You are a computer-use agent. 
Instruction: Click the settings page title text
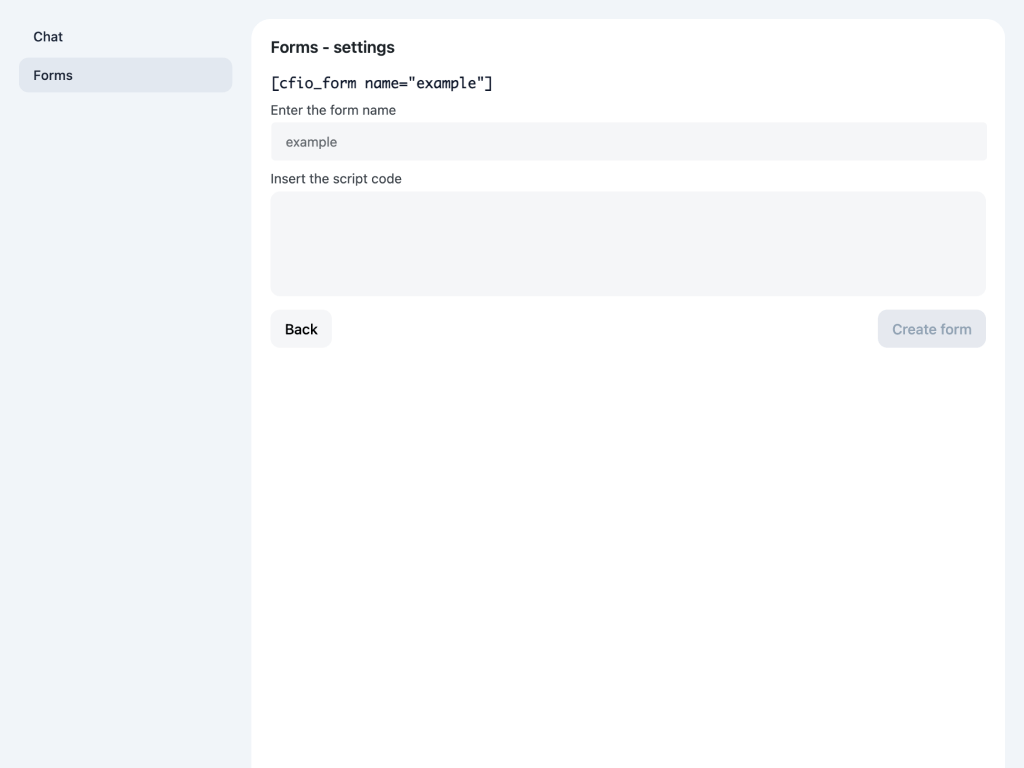(332, 47)
